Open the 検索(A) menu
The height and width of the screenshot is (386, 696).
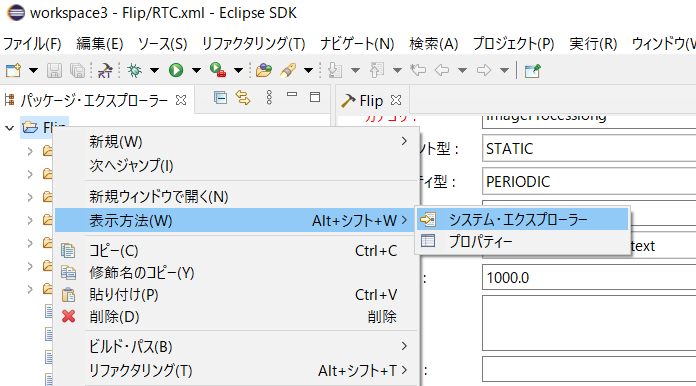[434, 44]
